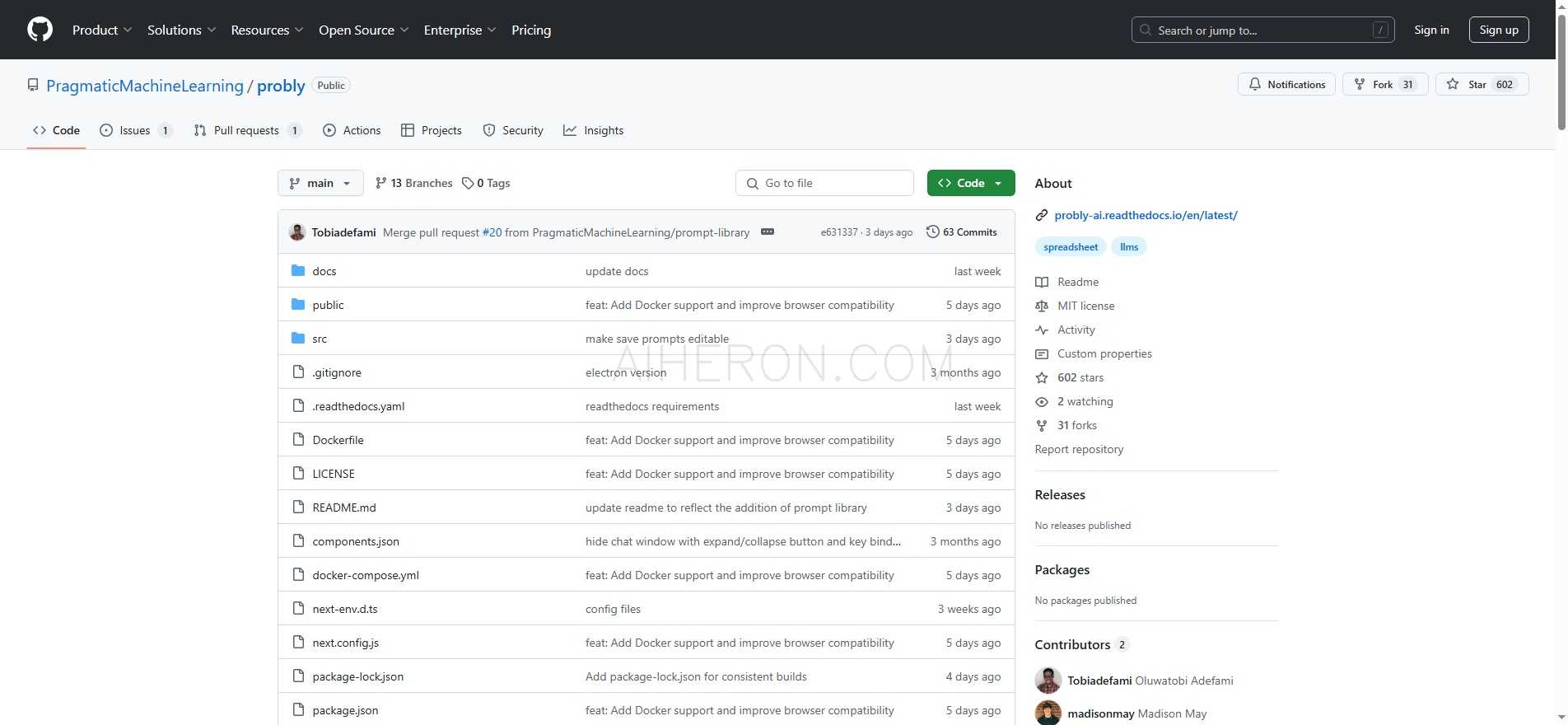Open the Pull requests tab
1568x725 pixels.
click(x=247, y=130)
